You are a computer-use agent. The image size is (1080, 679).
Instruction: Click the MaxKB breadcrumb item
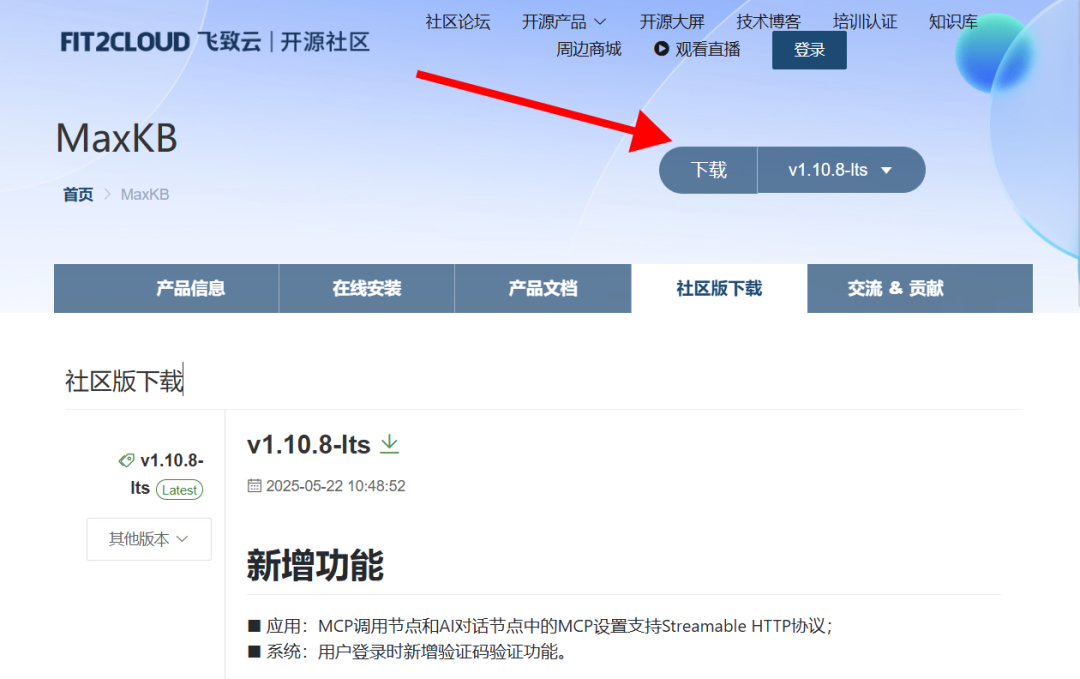tap(145, 195)
